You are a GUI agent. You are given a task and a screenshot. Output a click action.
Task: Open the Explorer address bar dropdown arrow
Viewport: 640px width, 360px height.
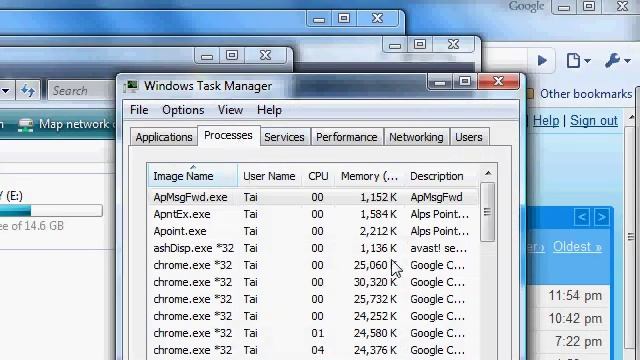click(x=6, y=90)
